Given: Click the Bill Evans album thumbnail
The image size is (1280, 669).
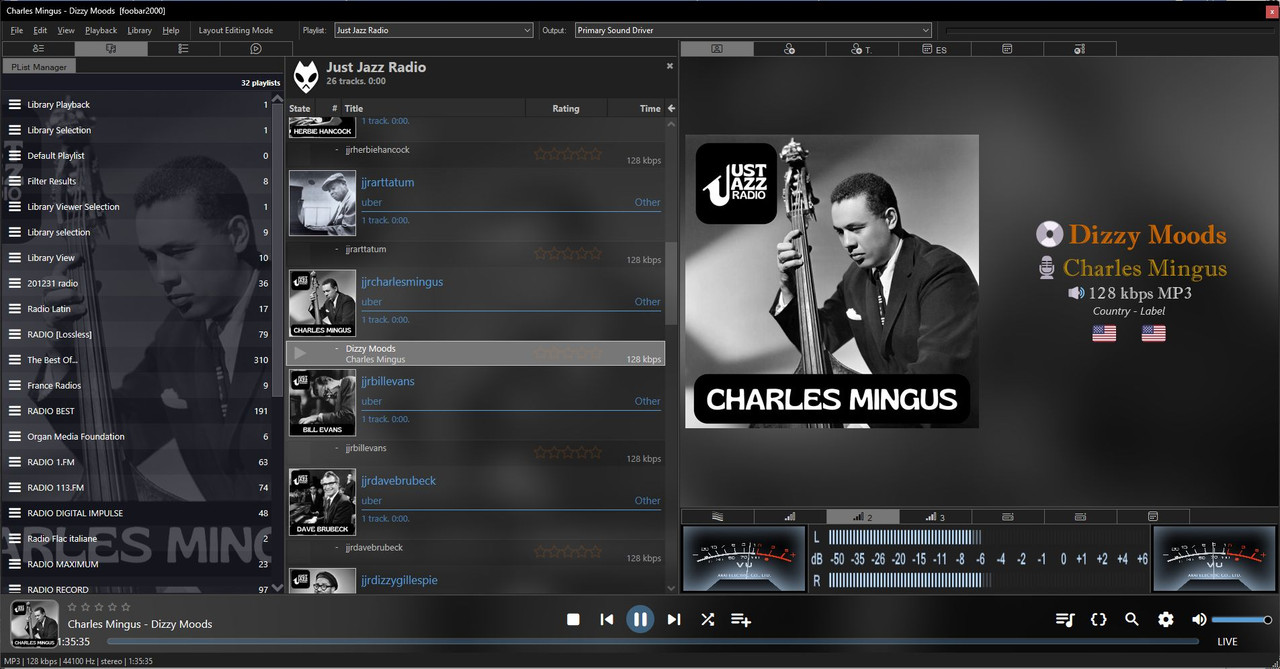Looking at the screenshot, I should (x=322, y=402).
